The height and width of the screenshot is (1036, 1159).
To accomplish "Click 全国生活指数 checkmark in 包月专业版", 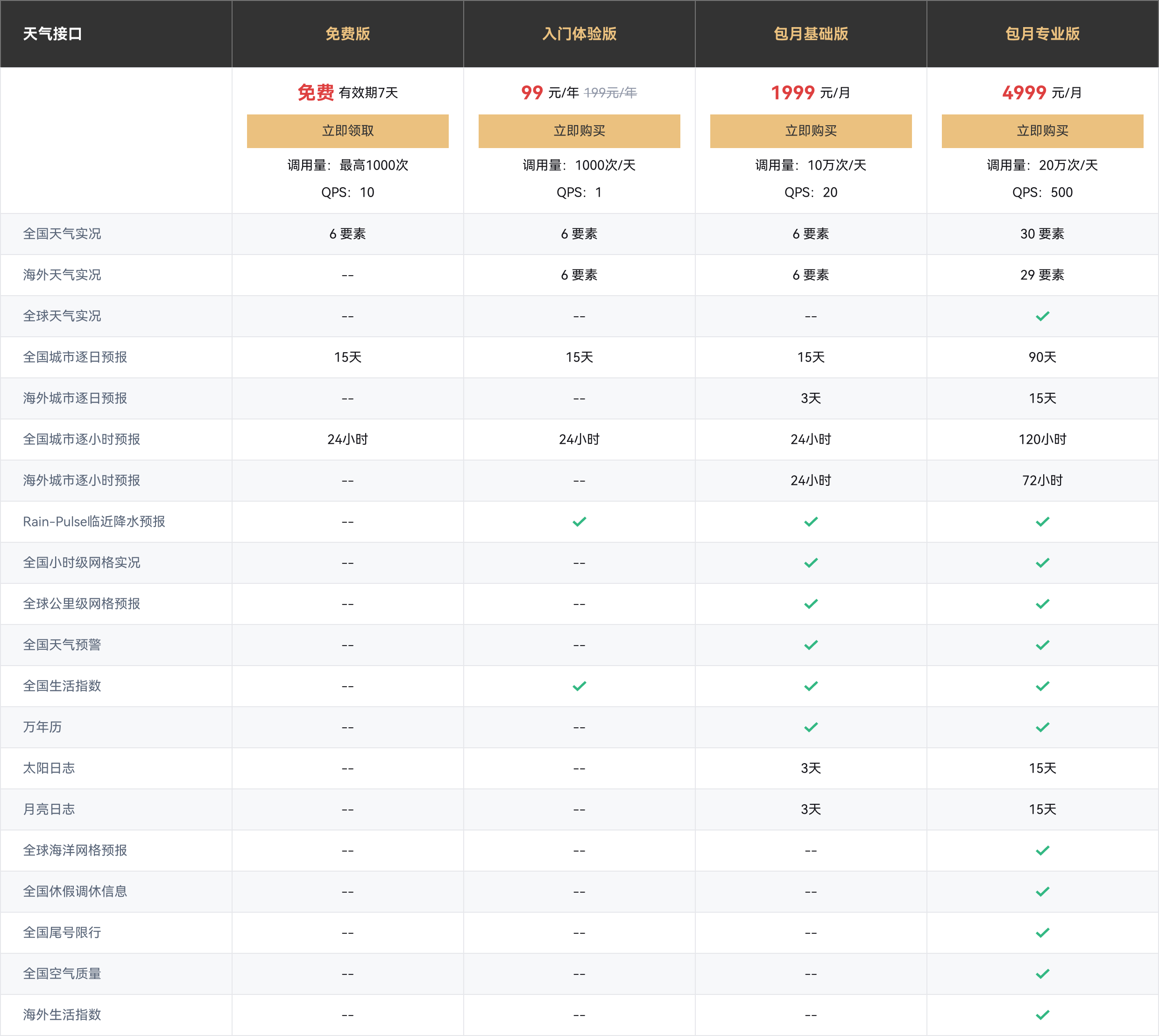I will [x=1042, y=686].
